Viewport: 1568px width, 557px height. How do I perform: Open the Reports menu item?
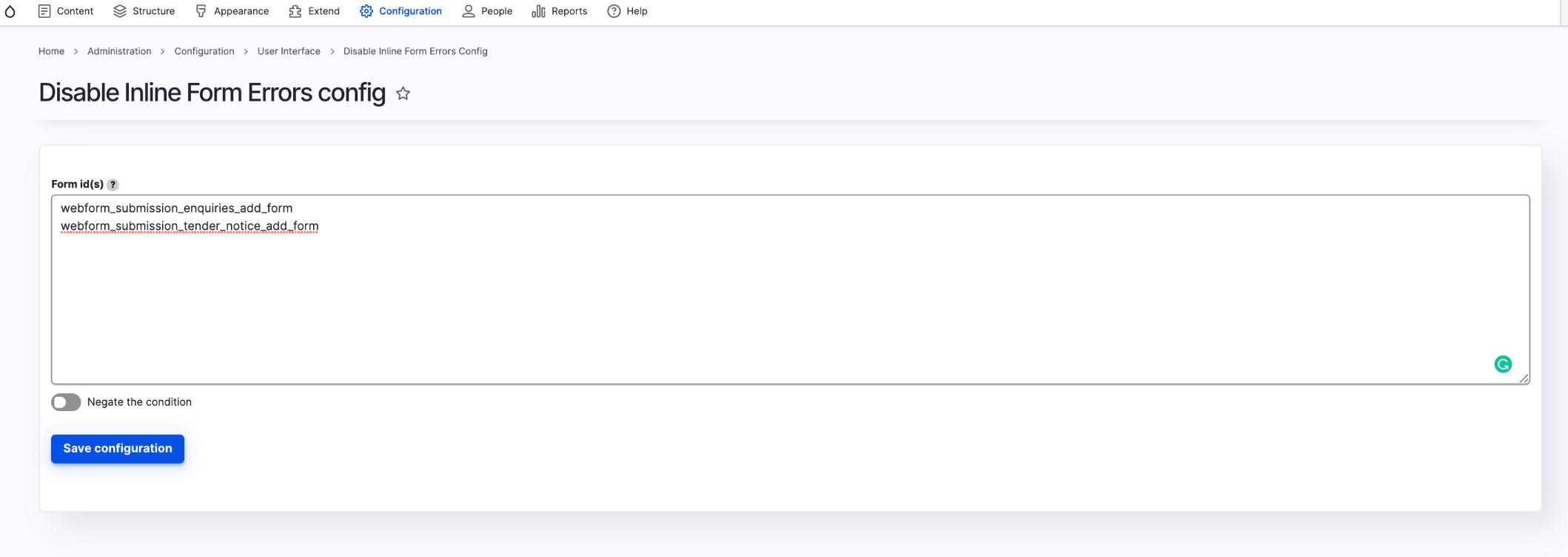pyautogui.click(x=569, y=11)
